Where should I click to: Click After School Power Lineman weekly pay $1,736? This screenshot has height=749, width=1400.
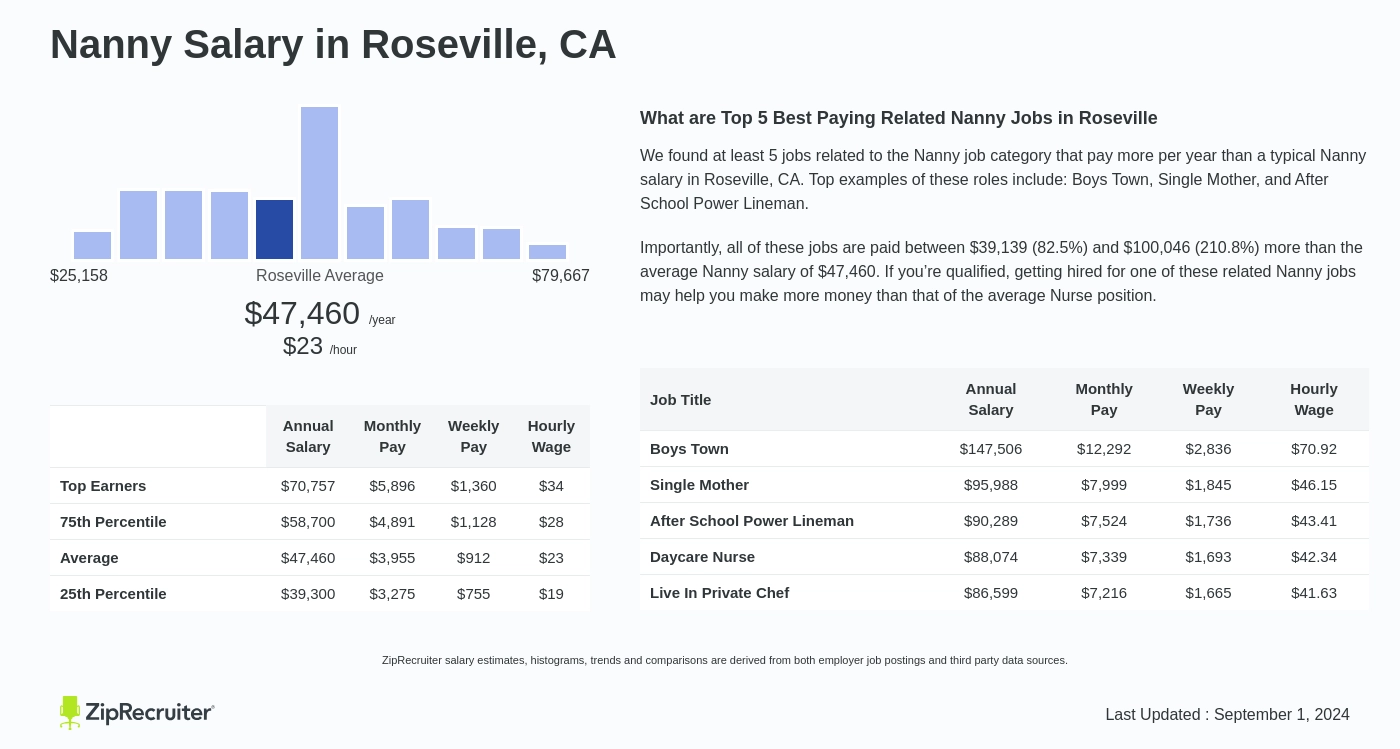1208,521
